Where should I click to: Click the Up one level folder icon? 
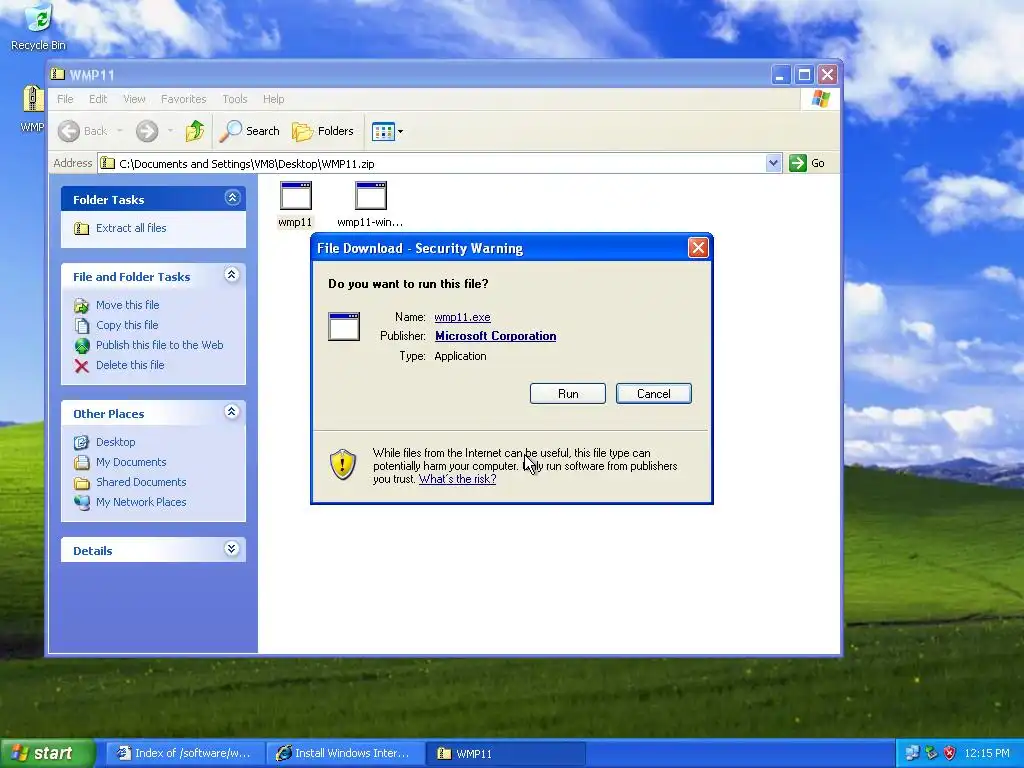(x=194, y=131)
